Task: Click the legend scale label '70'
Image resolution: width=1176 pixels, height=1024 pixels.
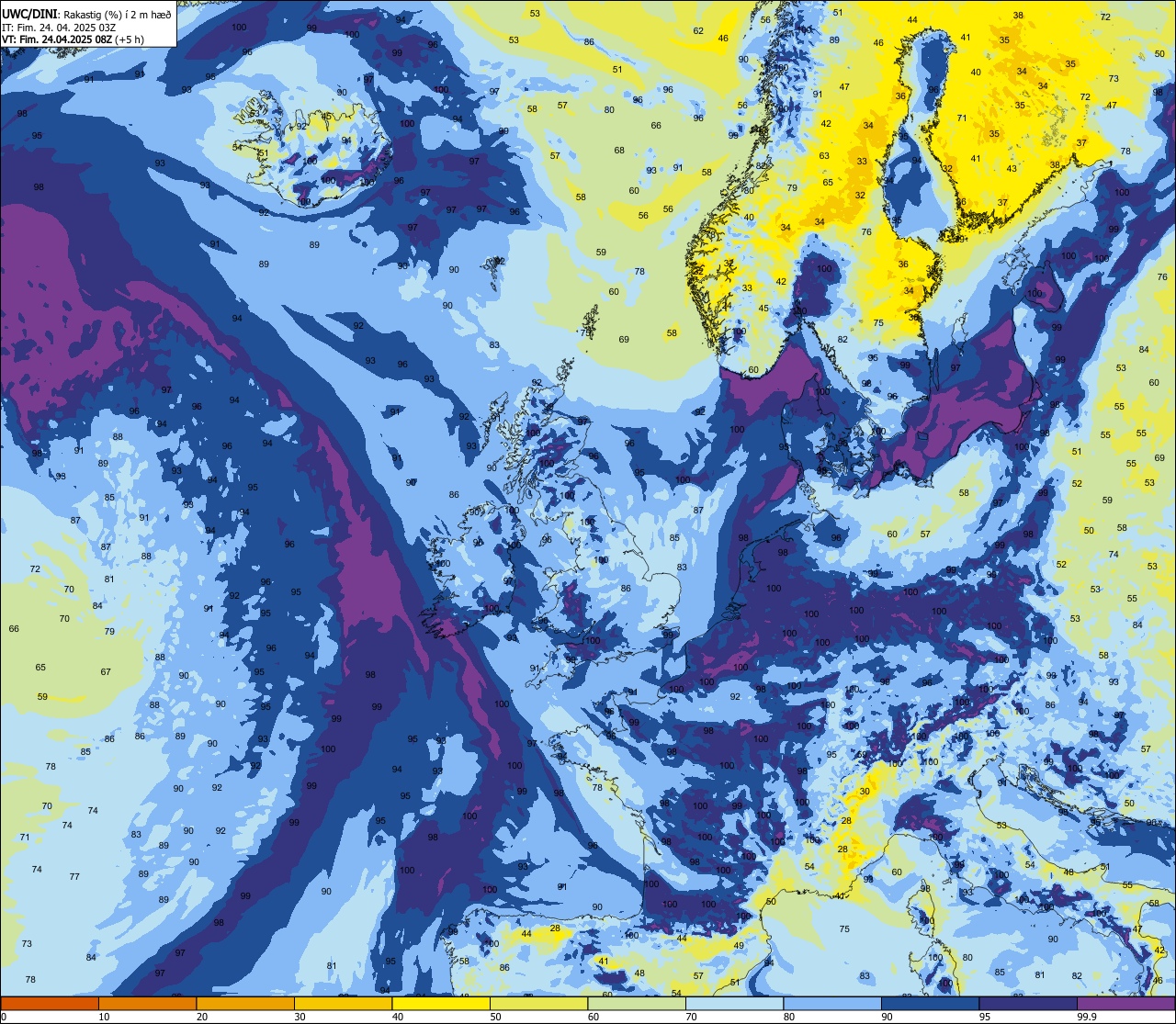Action: click(x=692, y=1017)
